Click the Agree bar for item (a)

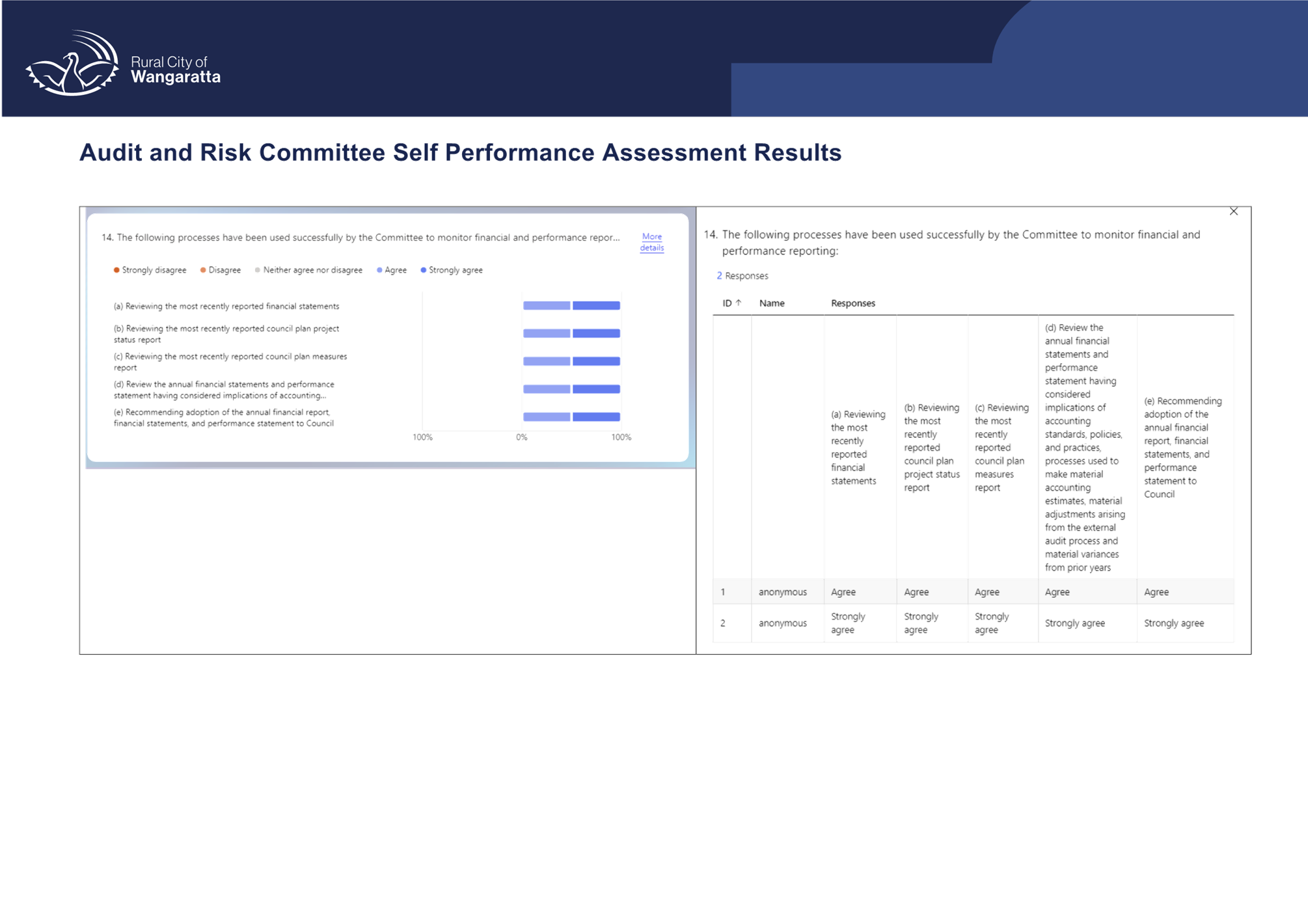coord(547,306)
